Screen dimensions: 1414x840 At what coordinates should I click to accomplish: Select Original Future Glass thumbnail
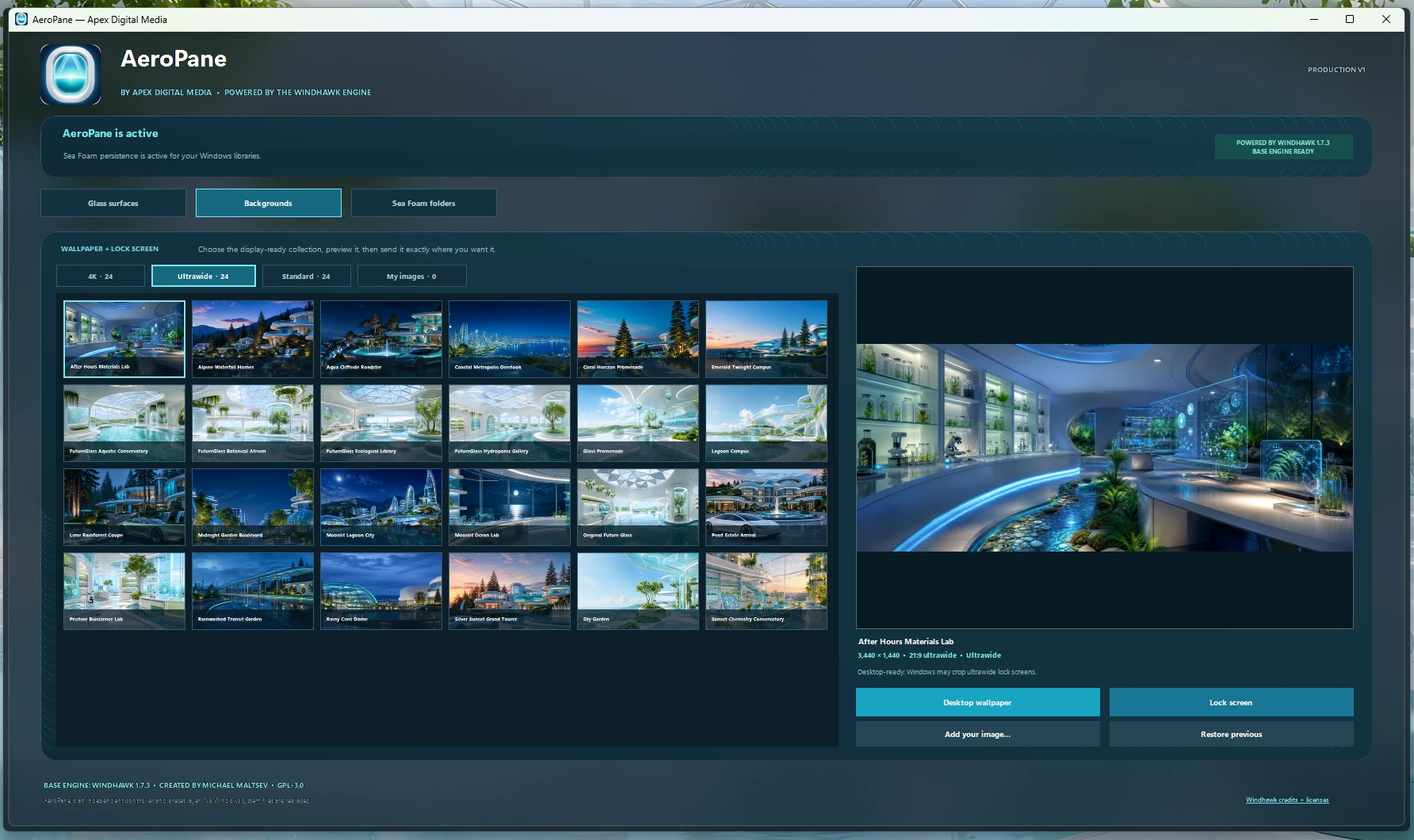(x=638, y=507)
